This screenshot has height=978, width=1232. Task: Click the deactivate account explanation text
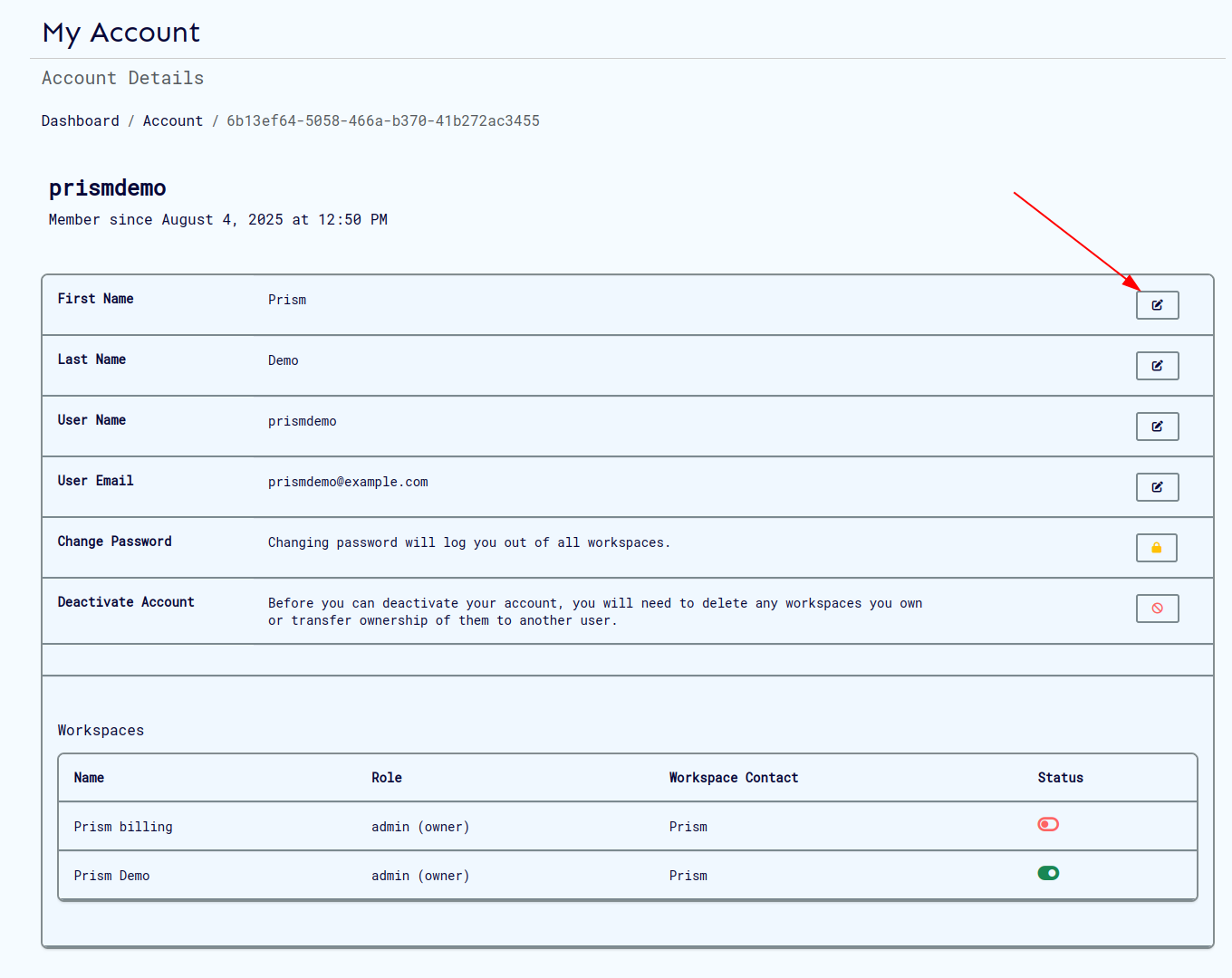click(x=595, y=612)
